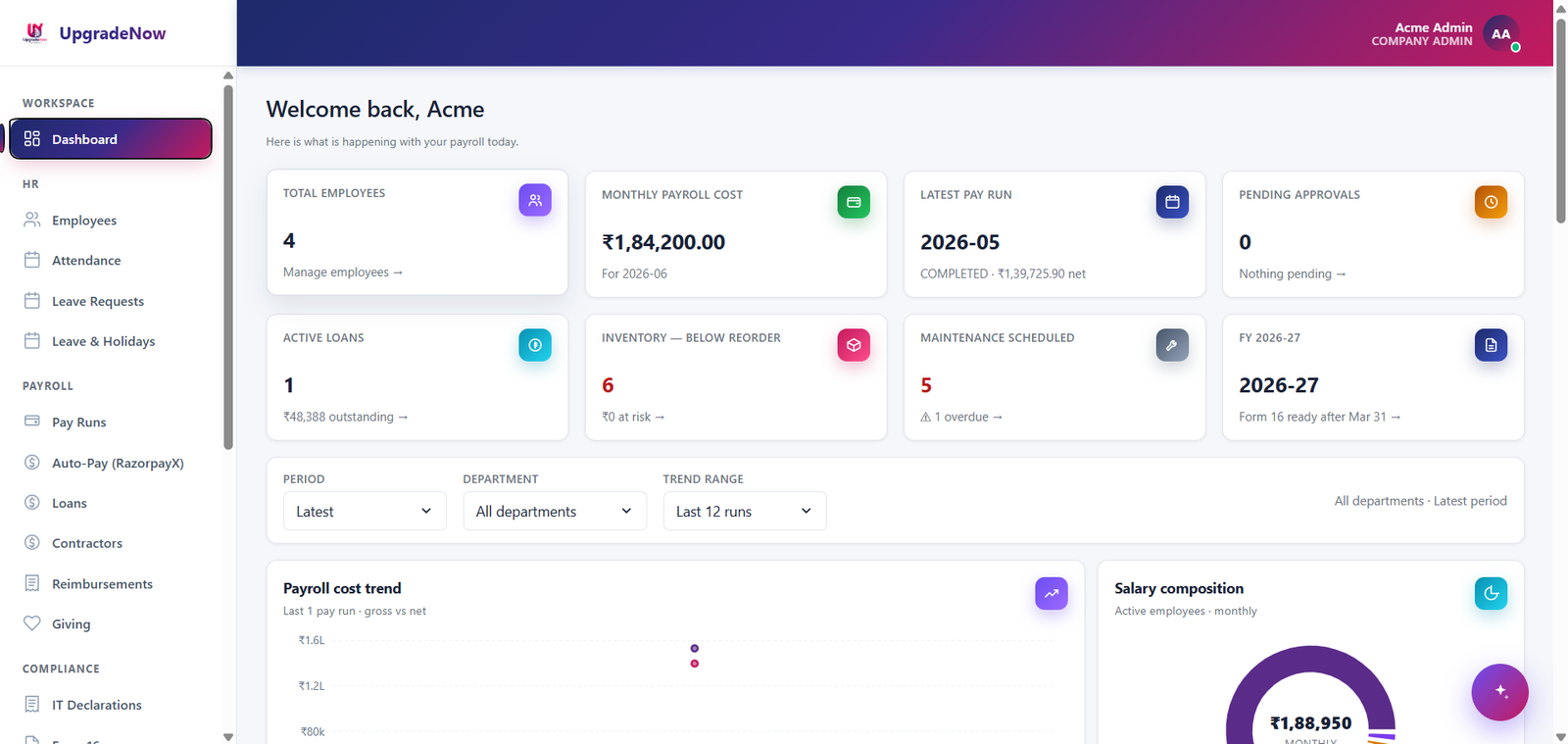Open the Trend Range dropdown showing Last 12 runs
Viewport: 1568px width, 744px height.
pyautogui.click(x=745, y=511)
